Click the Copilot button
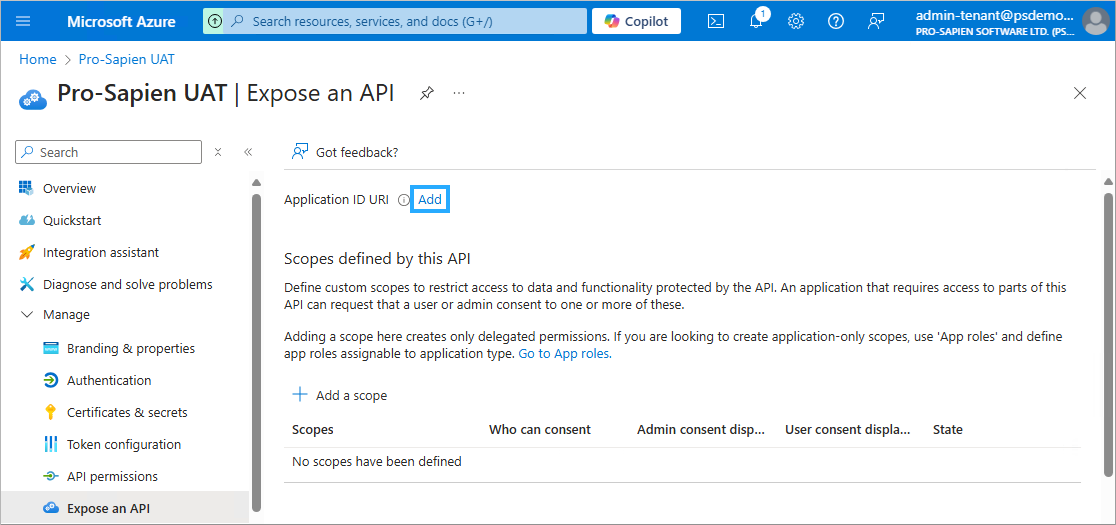The image size is (1116, 525). 636,21
